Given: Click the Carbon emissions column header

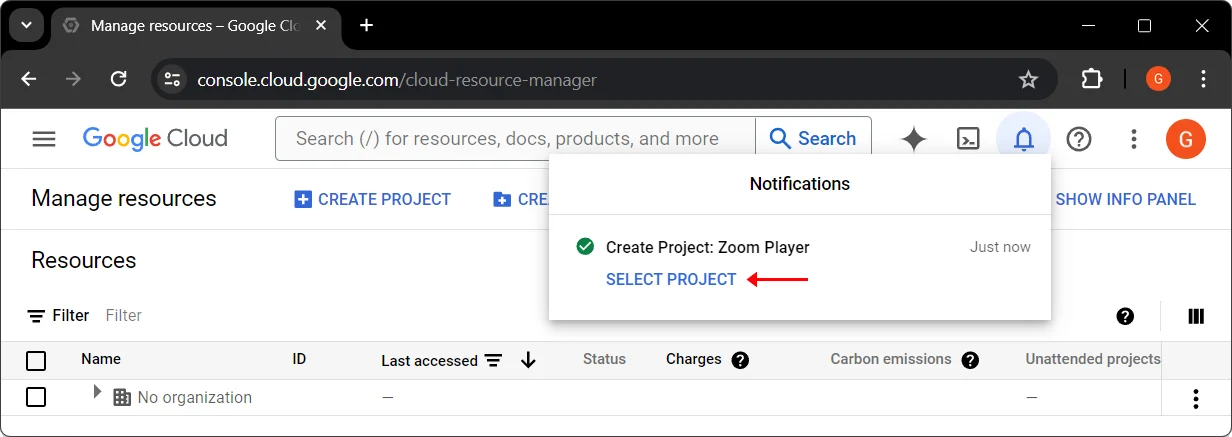Looking at the screenshot, I should pos(891,359).
